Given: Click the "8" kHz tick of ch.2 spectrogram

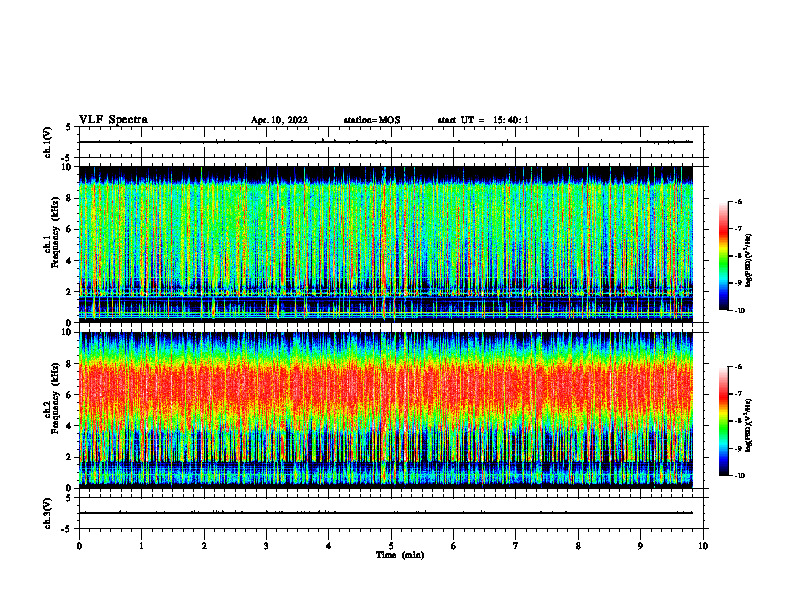Looking at the screenshot, I should (x=70, y=364).
